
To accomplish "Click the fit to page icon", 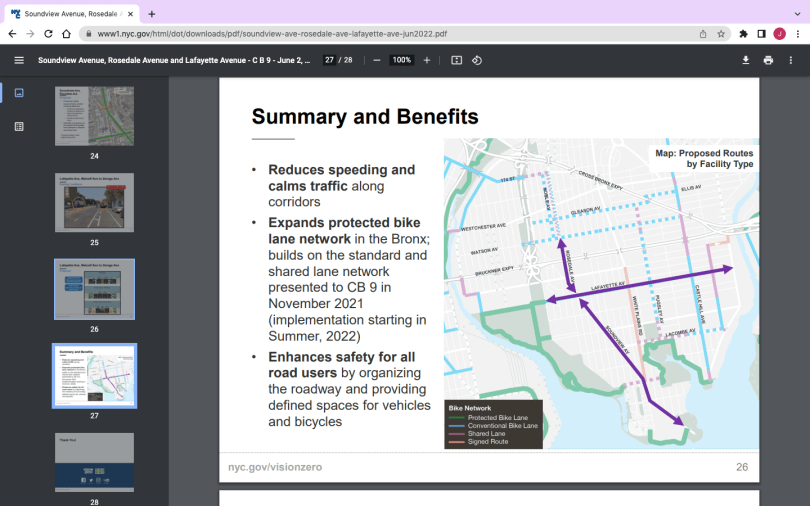I will 457,60.
